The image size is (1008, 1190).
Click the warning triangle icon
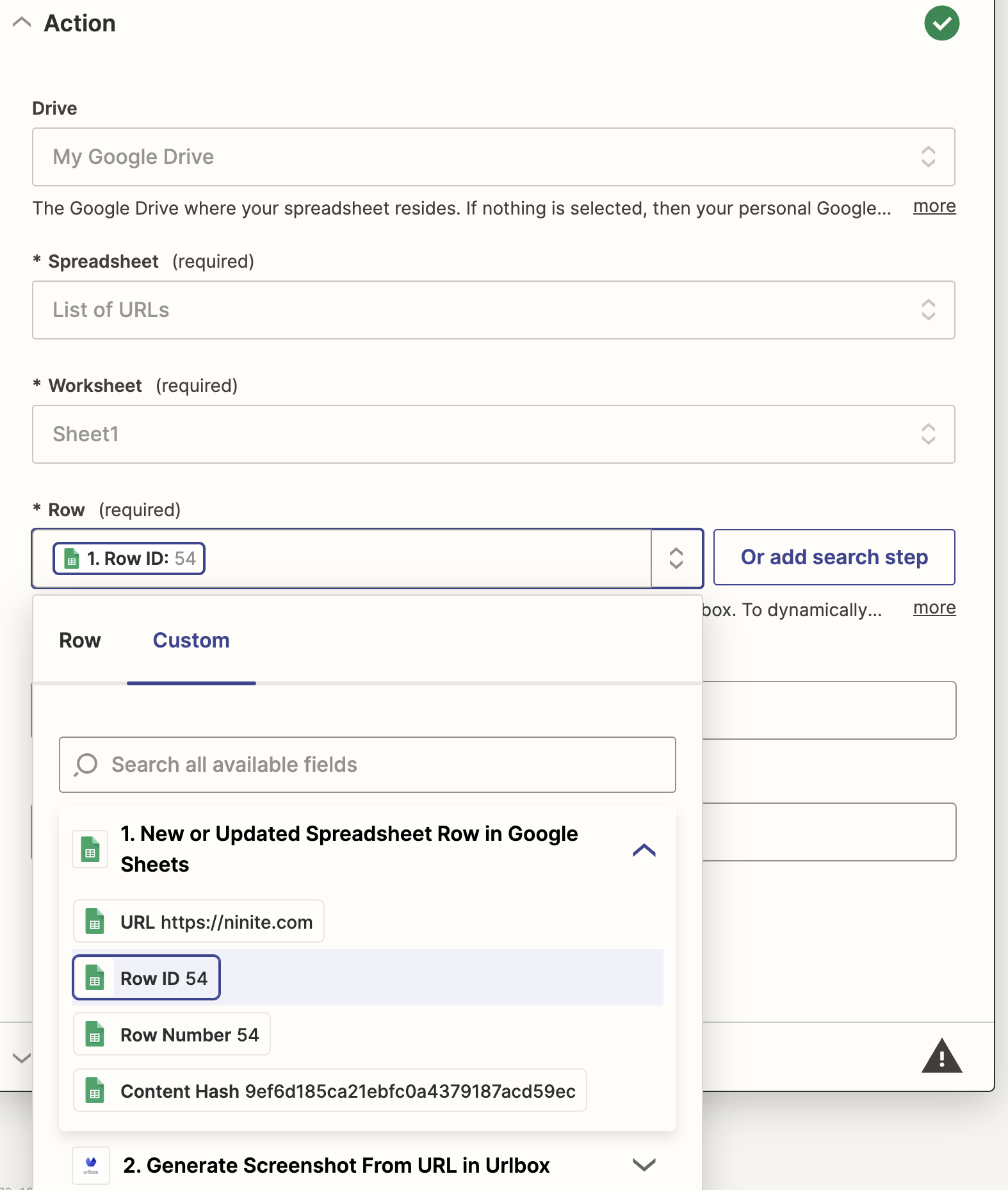coord(941,1056)
